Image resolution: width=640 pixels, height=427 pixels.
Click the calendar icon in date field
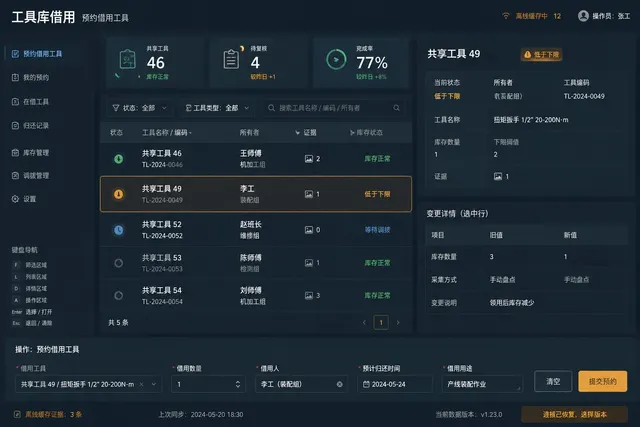(x=366, y=384)
